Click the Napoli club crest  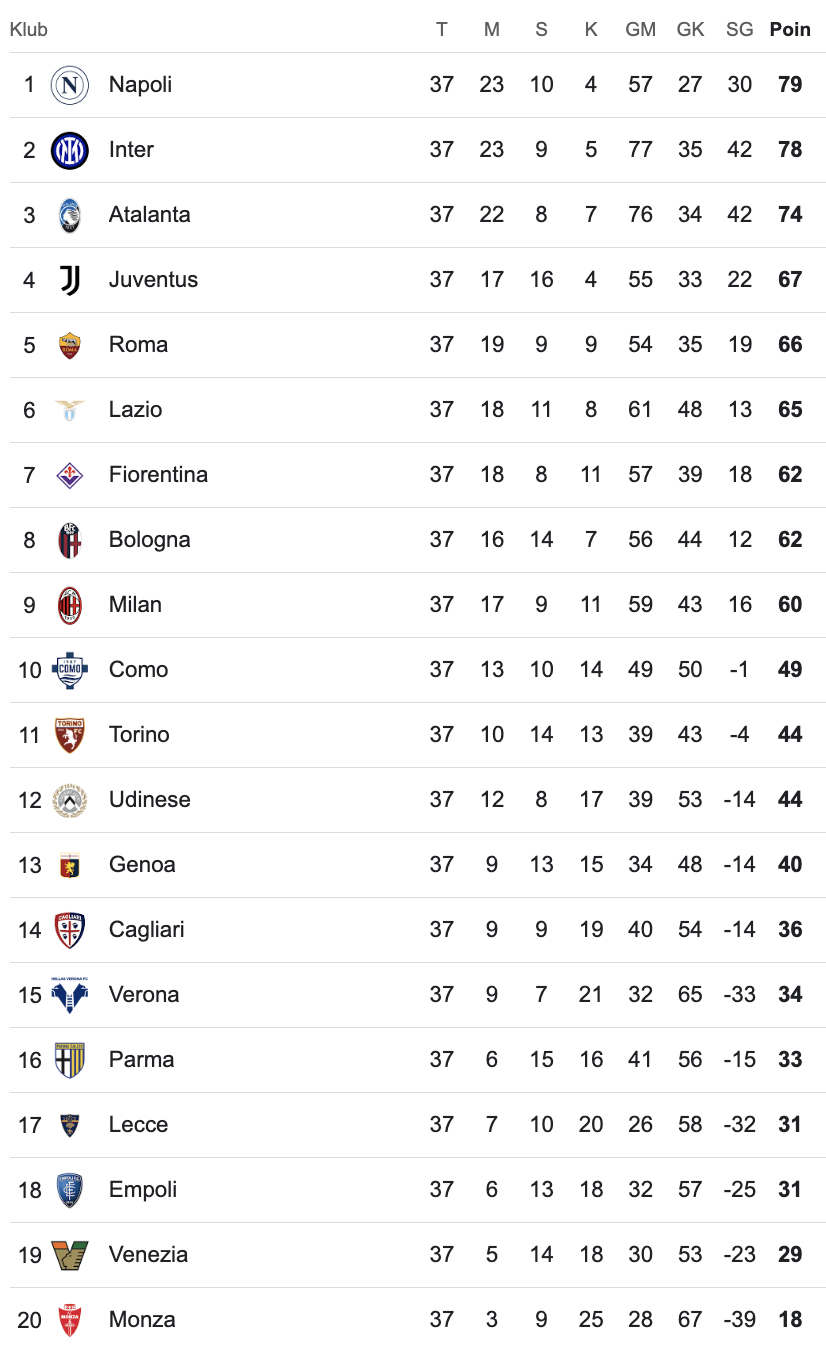point(70,85)
